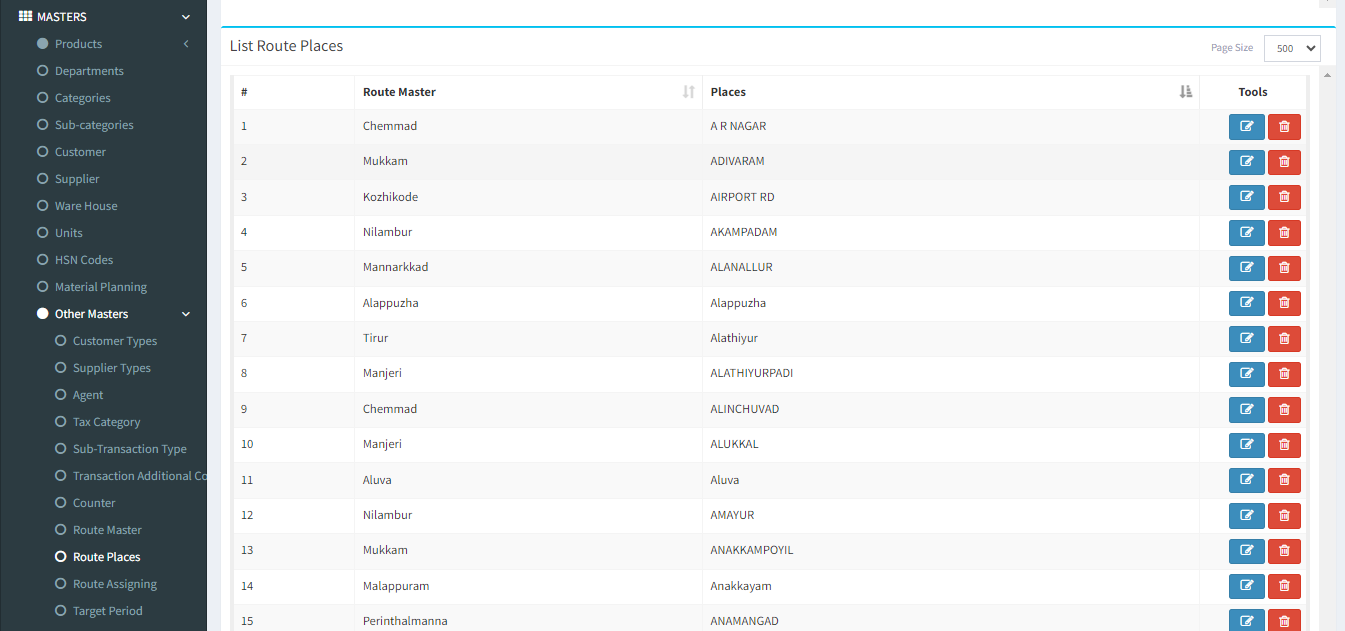Edit the Aluva entry
The width and height of the screenshot is (1345, 631).
(1246, 480)
